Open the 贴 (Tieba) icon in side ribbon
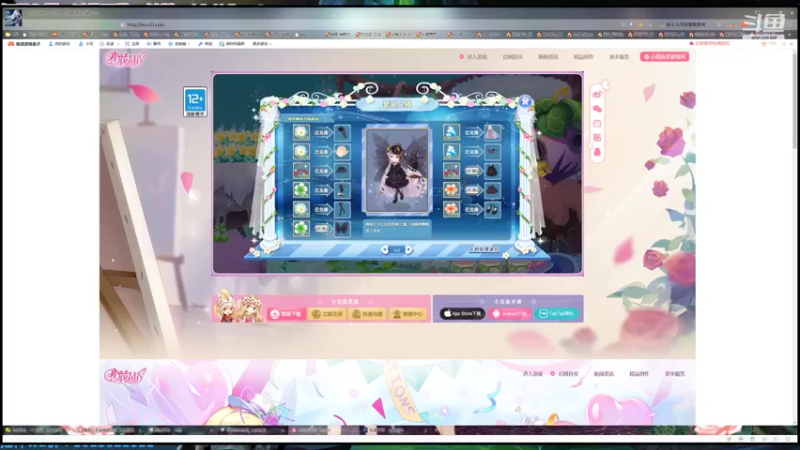 point(597,138)
